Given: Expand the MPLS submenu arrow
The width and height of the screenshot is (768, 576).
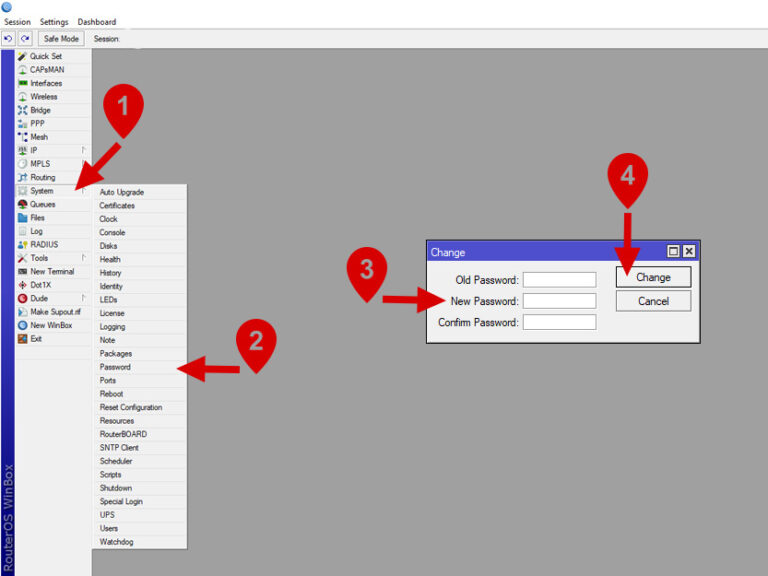Looking at the screenshot, I should point(84,164).
